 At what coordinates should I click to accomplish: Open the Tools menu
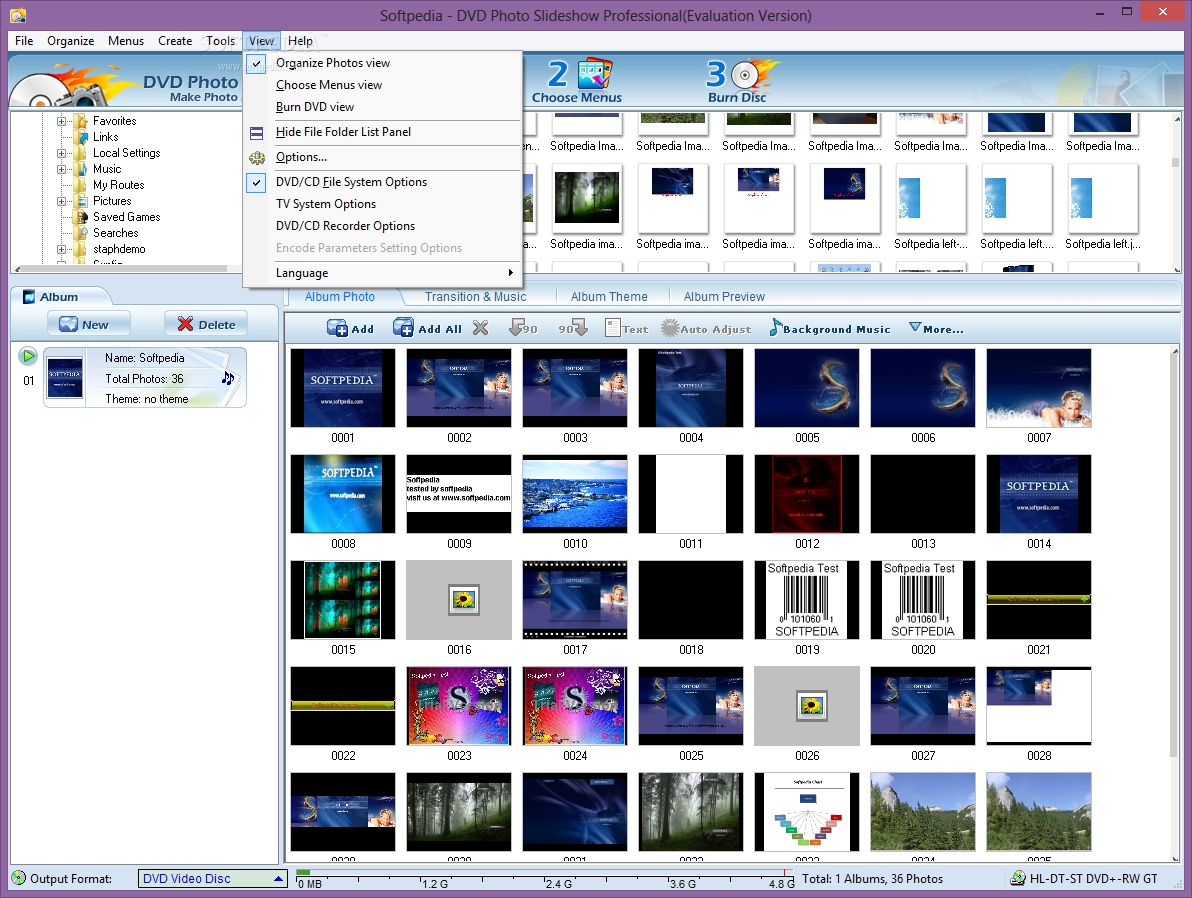coord(220,41)
